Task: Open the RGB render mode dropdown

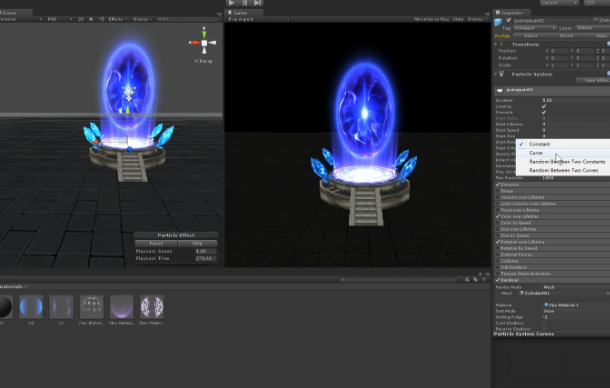Action: 60,19
